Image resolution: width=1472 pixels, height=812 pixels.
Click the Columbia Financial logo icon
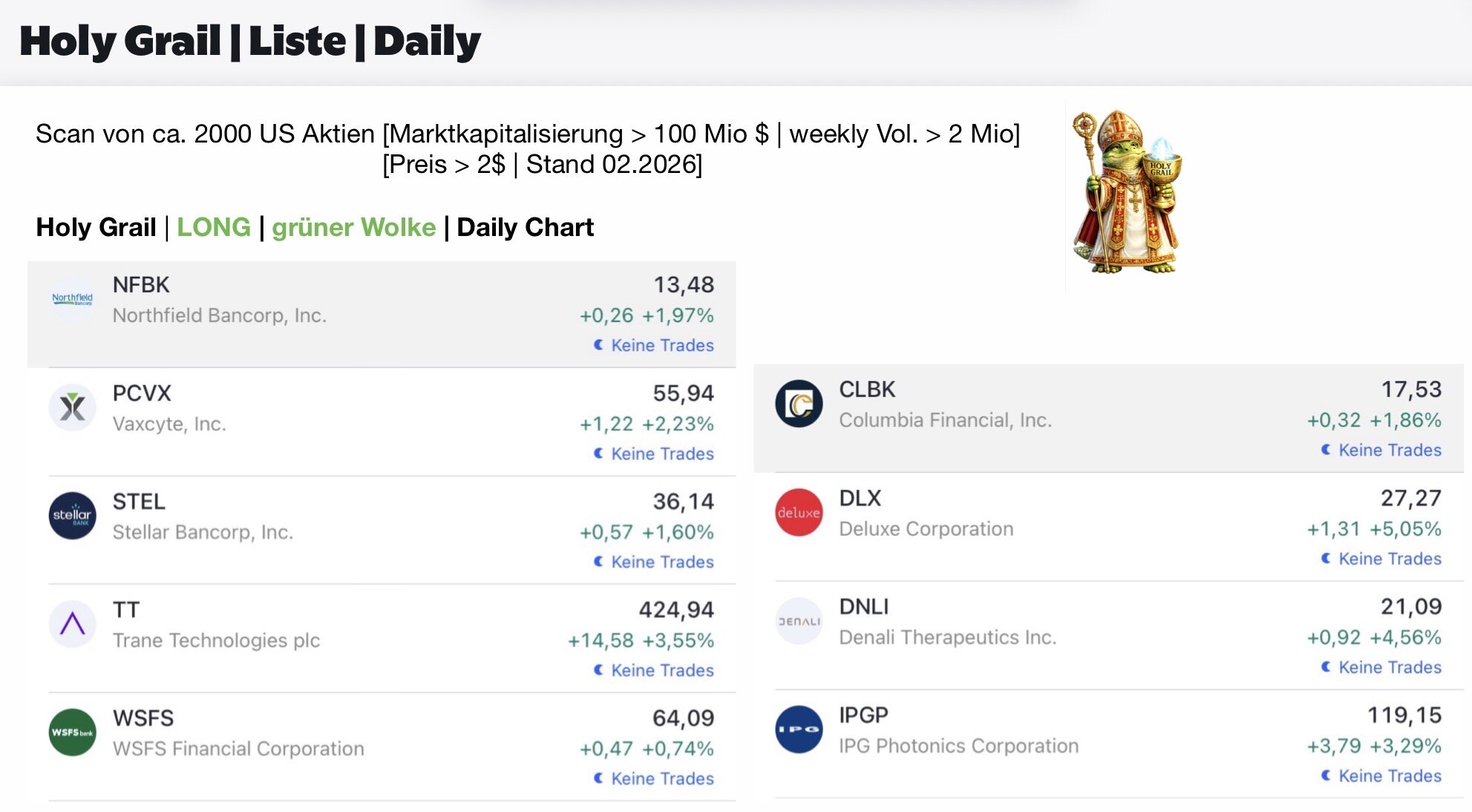coord(799,404)
